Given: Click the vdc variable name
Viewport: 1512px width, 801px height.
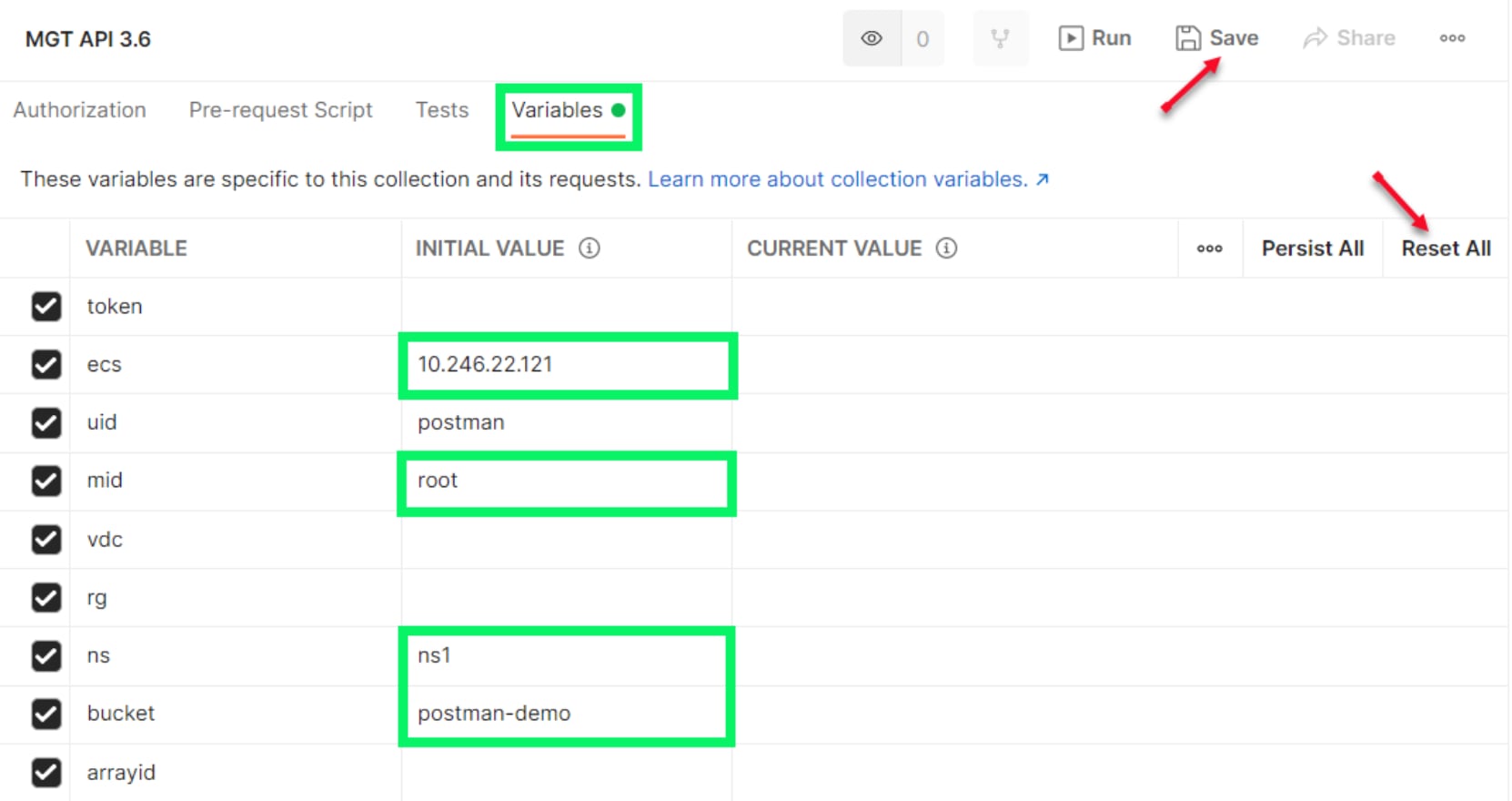Looking at the screenshot, I should tap(105, 540).
